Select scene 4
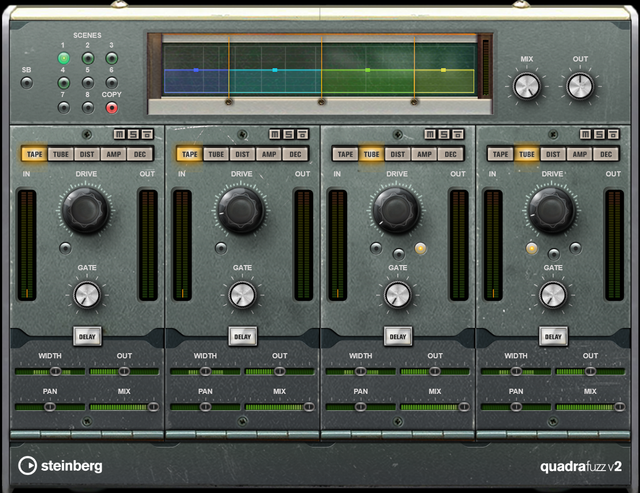 coord(63,83)
